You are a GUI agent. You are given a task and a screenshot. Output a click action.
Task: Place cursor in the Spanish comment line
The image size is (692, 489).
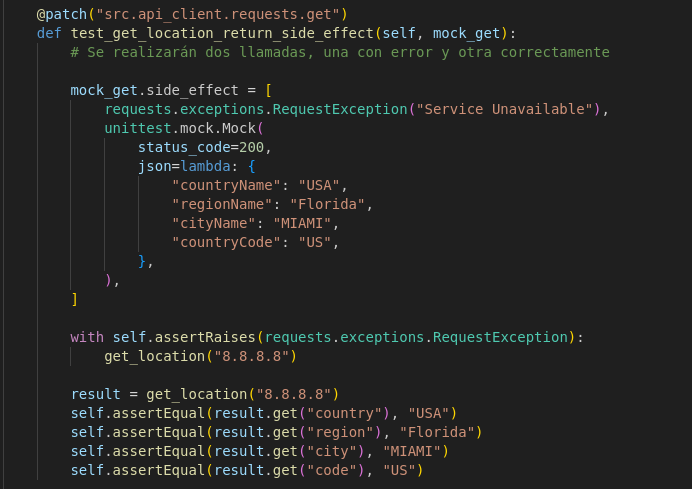(x=340, y=52)
